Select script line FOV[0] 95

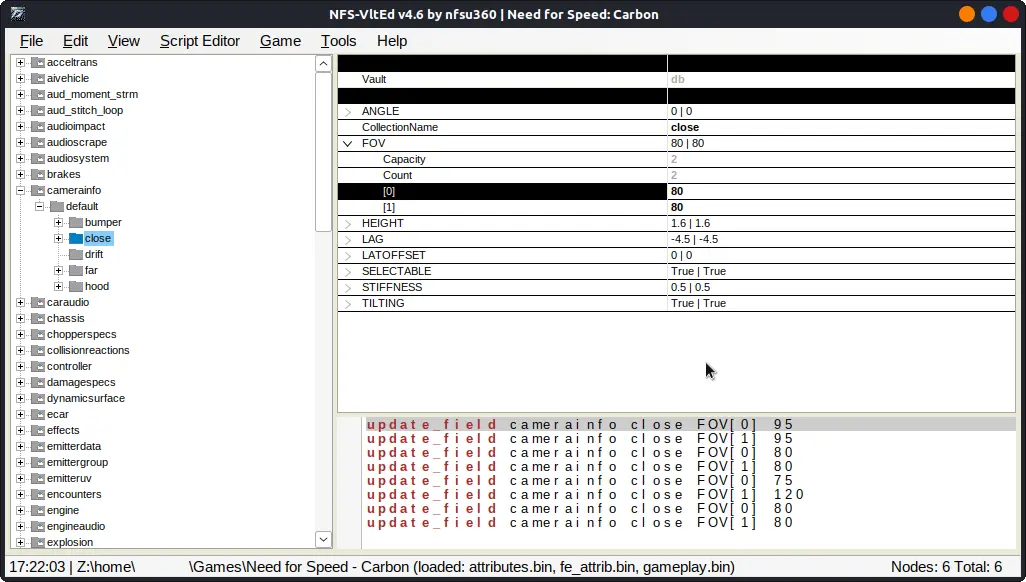[579, 424]
